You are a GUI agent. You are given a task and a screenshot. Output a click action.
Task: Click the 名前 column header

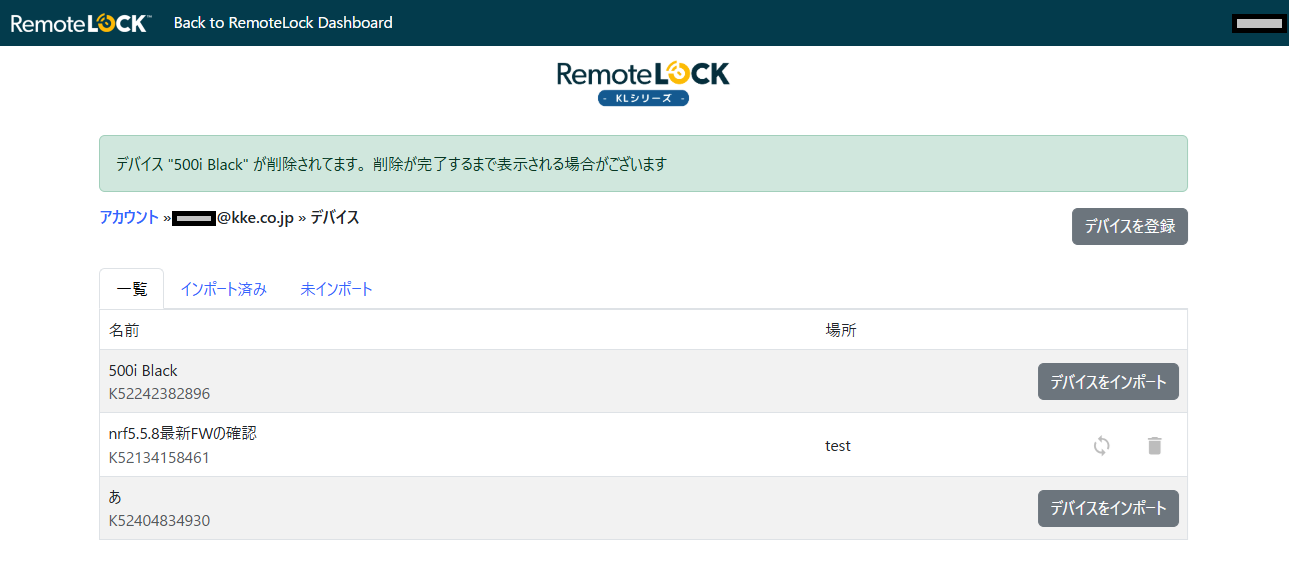pos(124,330)
